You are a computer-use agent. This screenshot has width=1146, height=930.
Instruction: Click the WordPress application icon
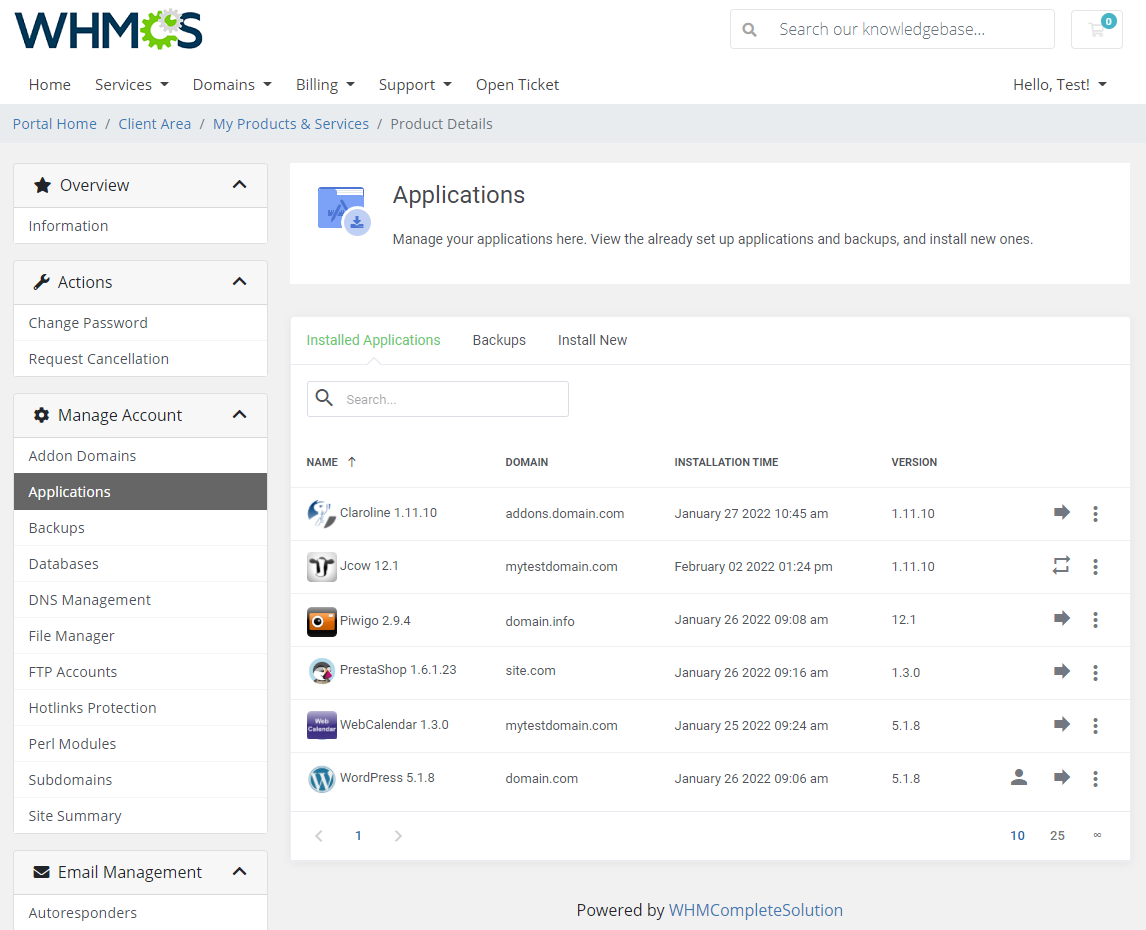(x=322, y=779)
